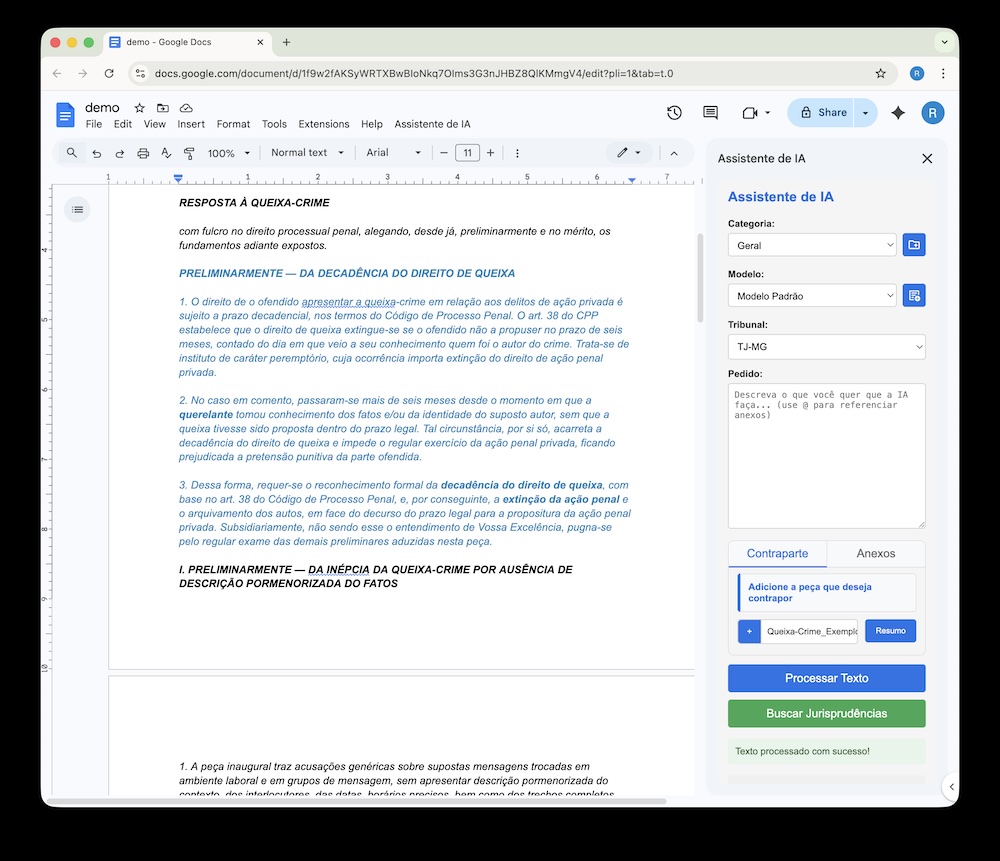
Task: Open the Arial font dropdown
Action: [393, 153]
